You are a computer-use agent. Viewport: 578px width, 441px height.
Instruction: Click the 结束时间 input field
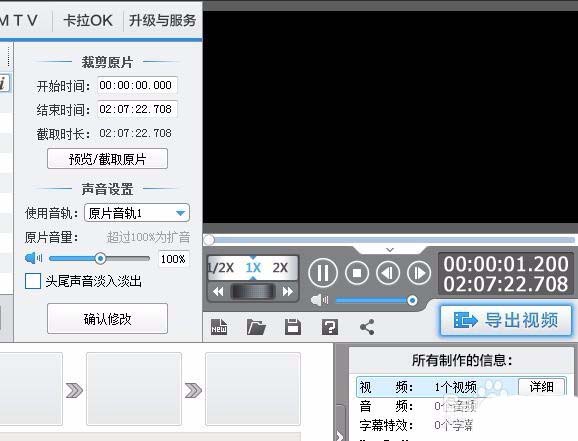point(137,110)
